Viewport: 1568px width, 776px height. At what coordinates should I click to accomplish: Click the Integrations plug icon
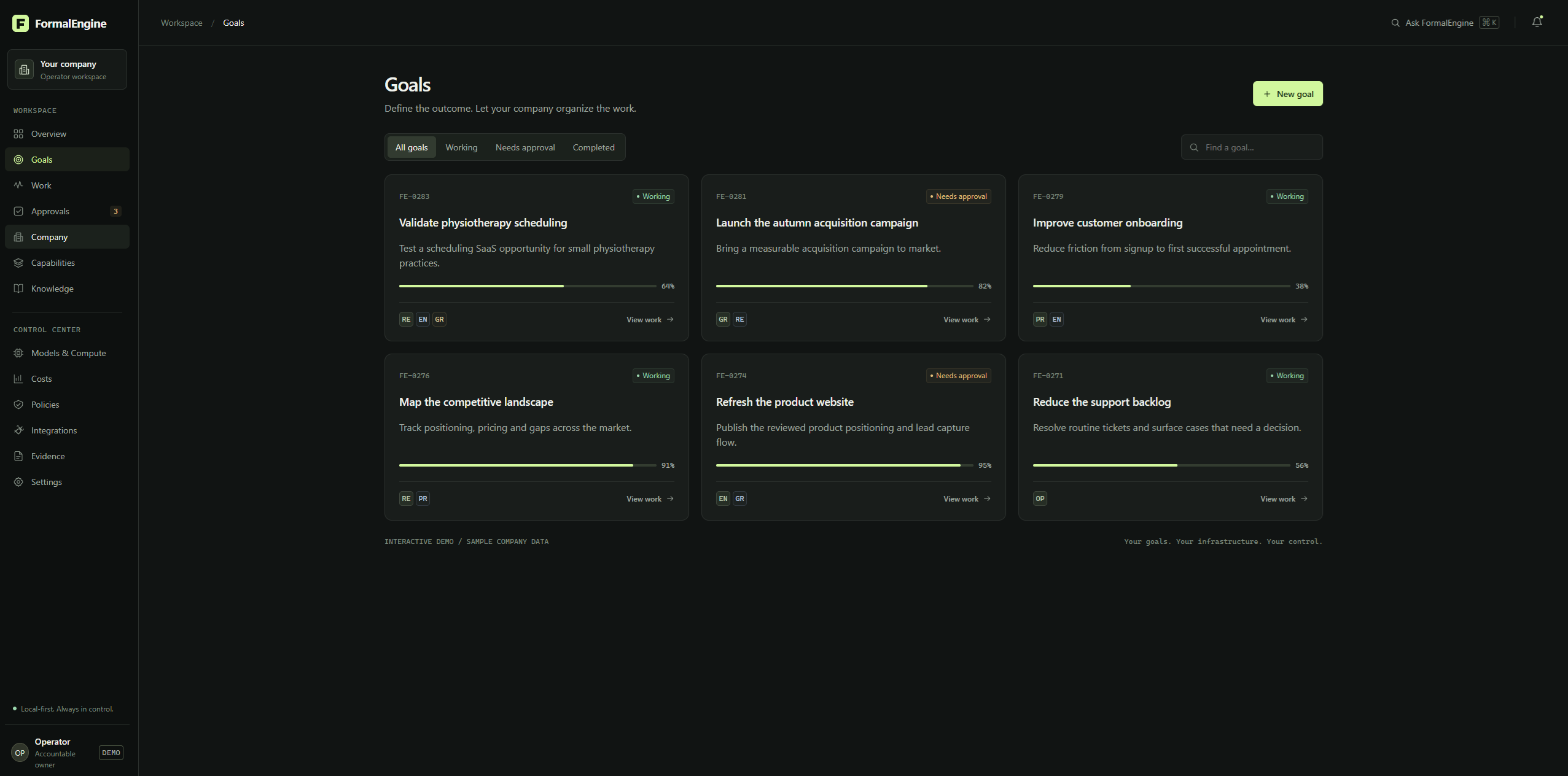[x=18, y=430]
